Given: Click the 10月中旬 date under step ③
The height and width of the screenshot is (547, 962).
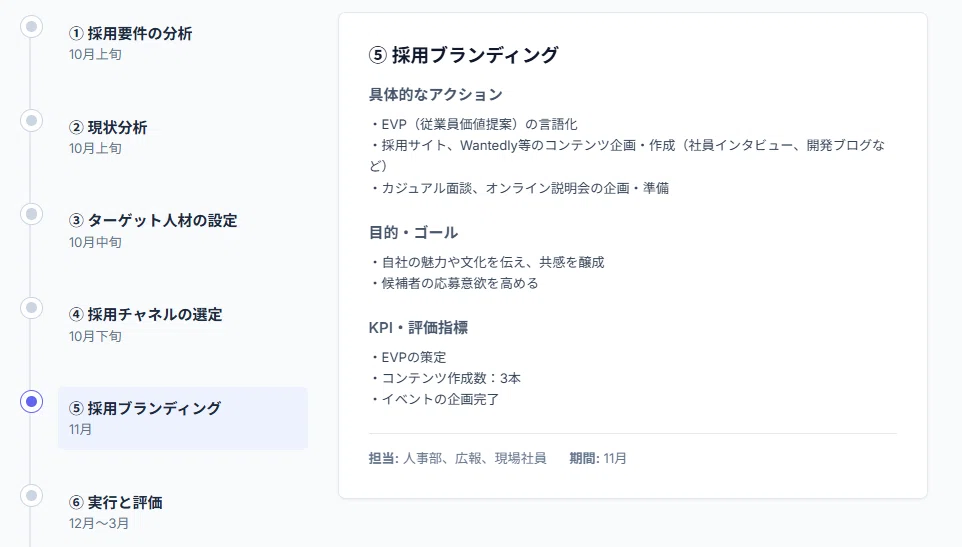Looking at the screenshot, I should click(95, 242).
